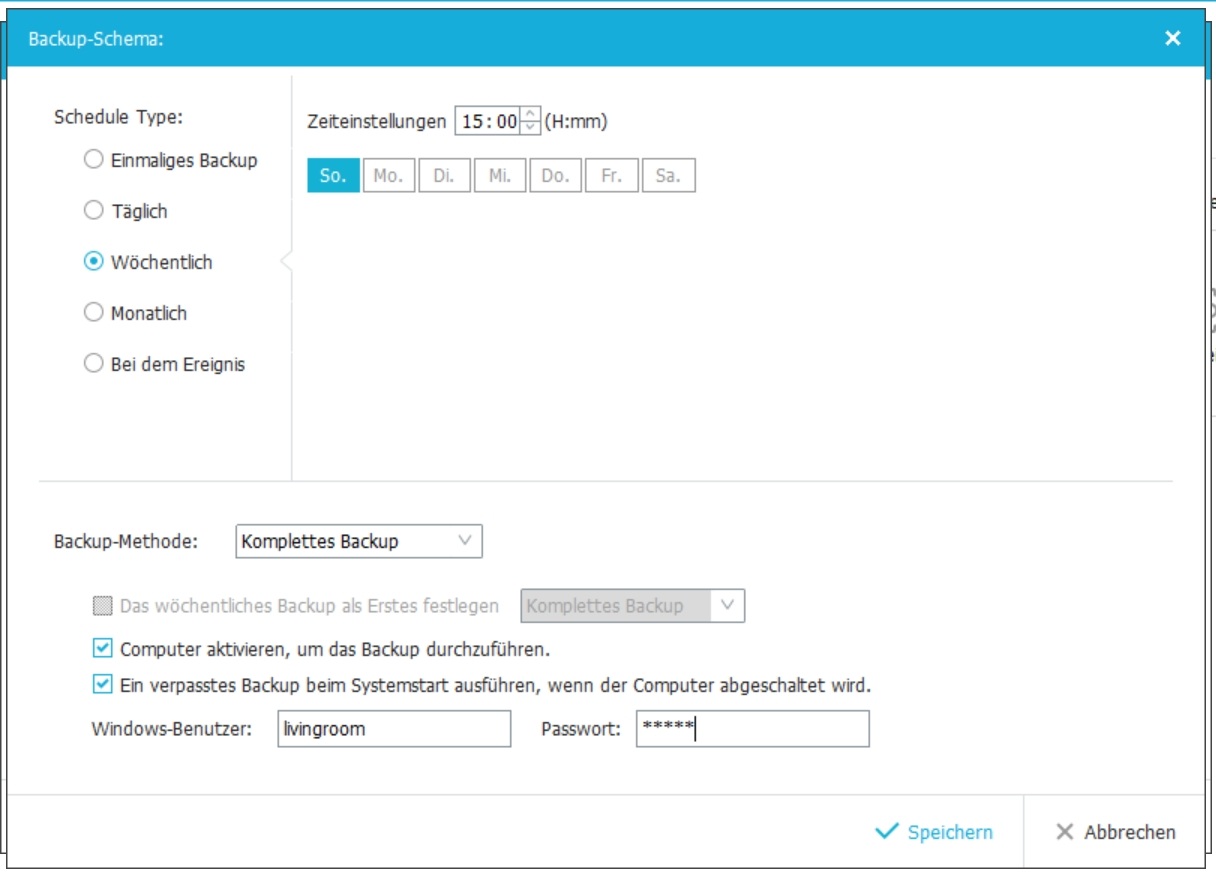The height and width of the screenshot is (873, 1216).
Task: Decrease time with the down spinner arrow
Action: pos(531,128)
